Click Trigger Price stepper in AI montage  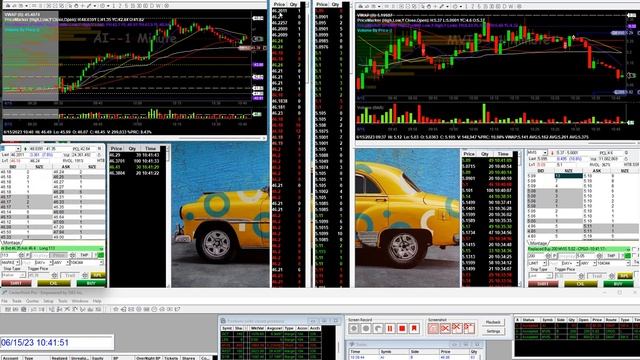tap(55, 275)
